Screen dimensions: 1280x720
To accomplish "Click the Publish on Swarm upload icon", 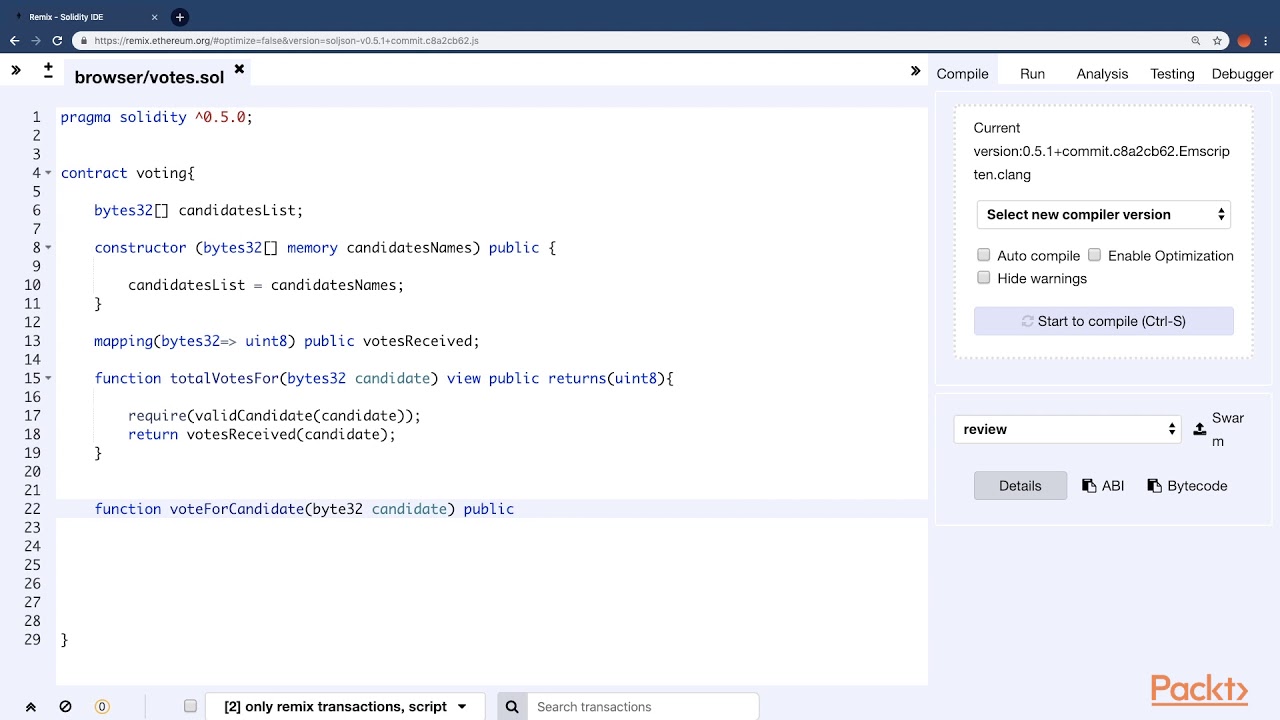I will [x=1200, y=429].
